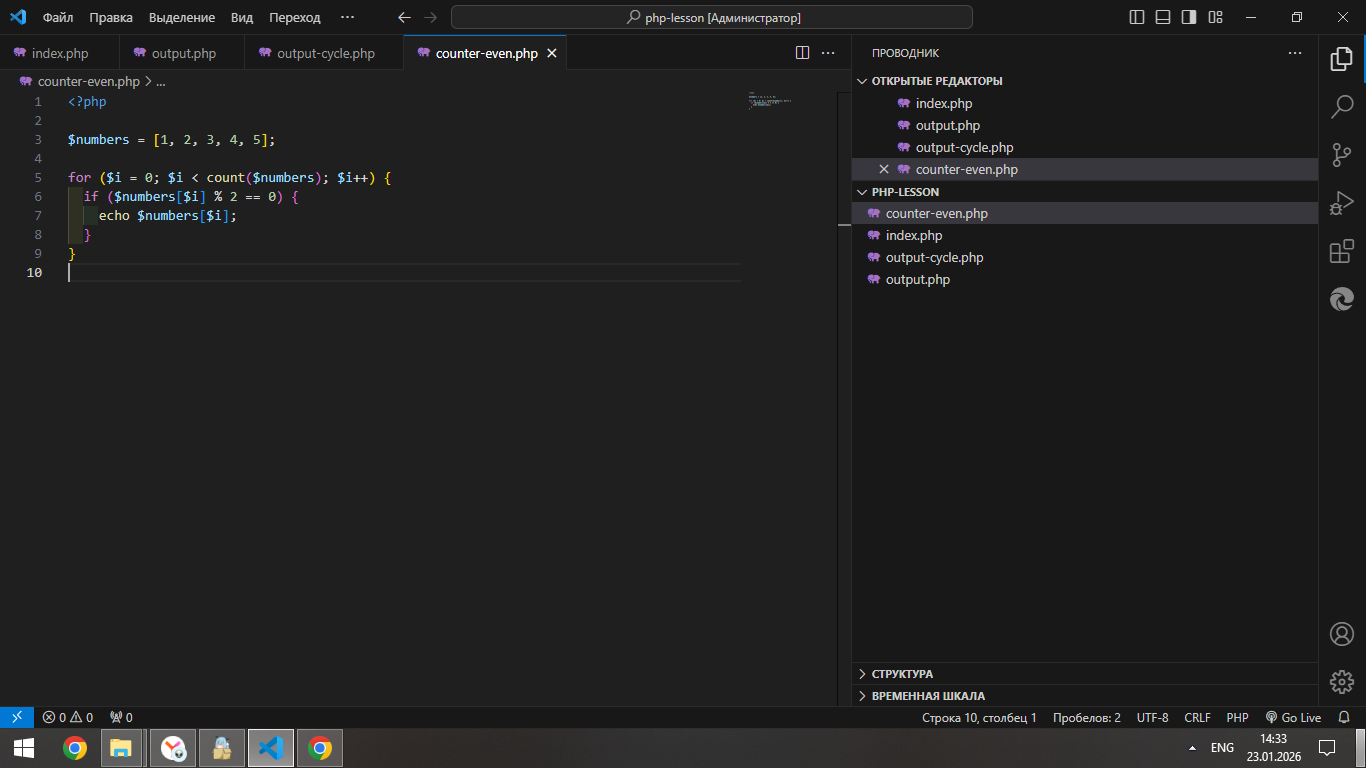Image resolution: width=1366 pixels, height=768 pixels.
Task: Open the Source Control view
Action: tap(1342, 155)
